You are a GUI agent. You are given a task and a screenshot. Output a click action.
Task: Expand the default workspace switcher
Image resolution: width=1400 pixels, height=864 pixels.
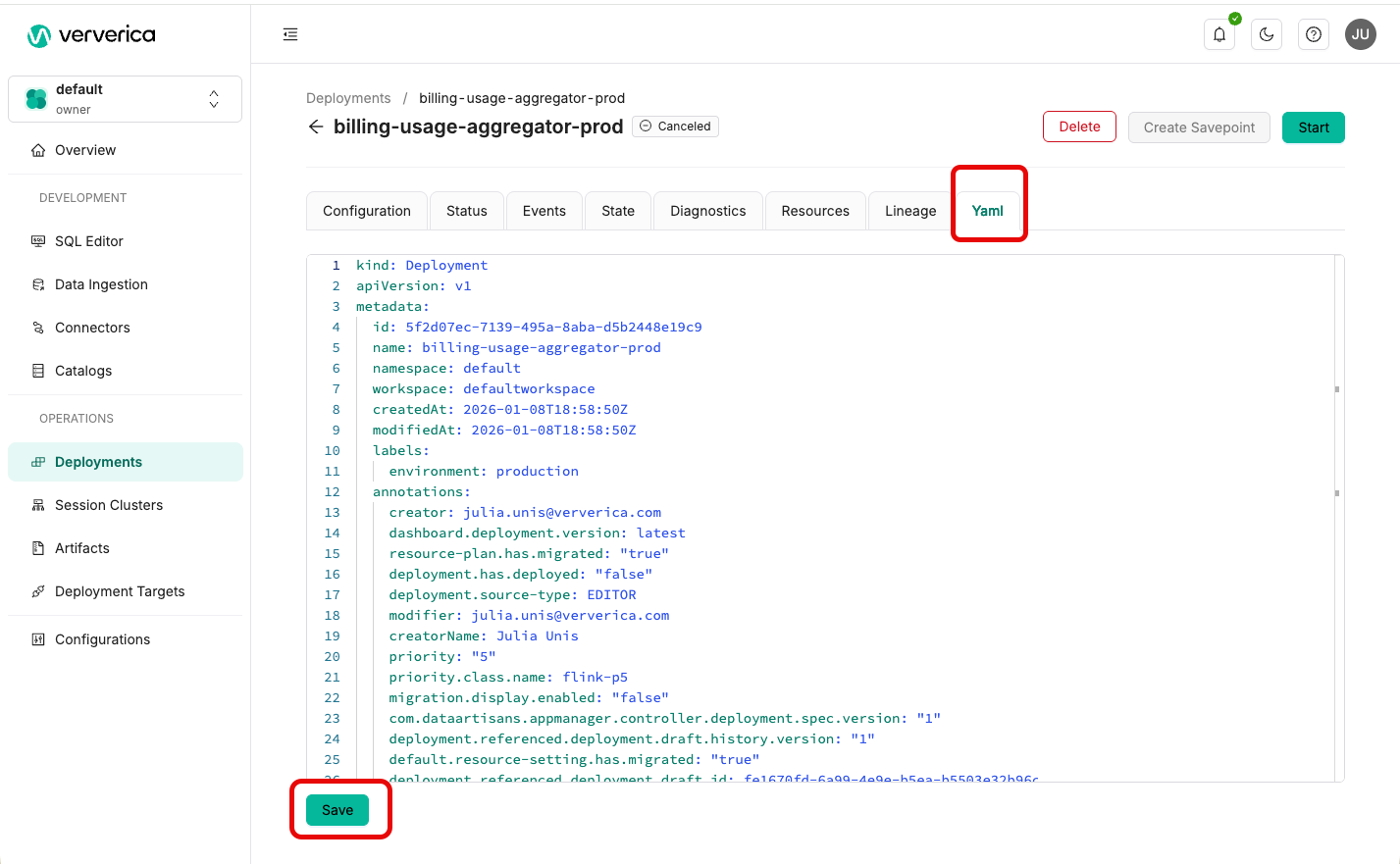(x=213, y=98)
